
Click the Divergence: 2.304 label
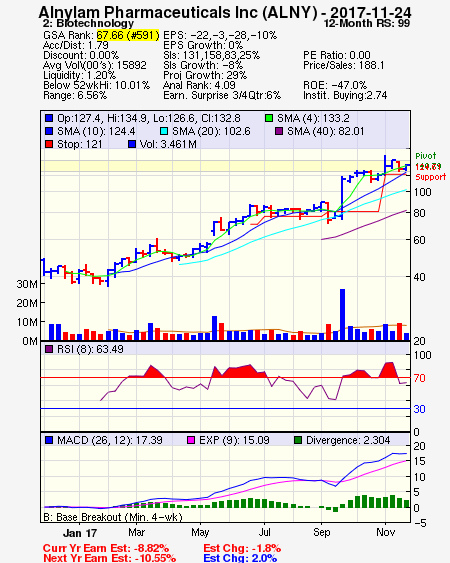pyautogui.click(x=348, y=440)
